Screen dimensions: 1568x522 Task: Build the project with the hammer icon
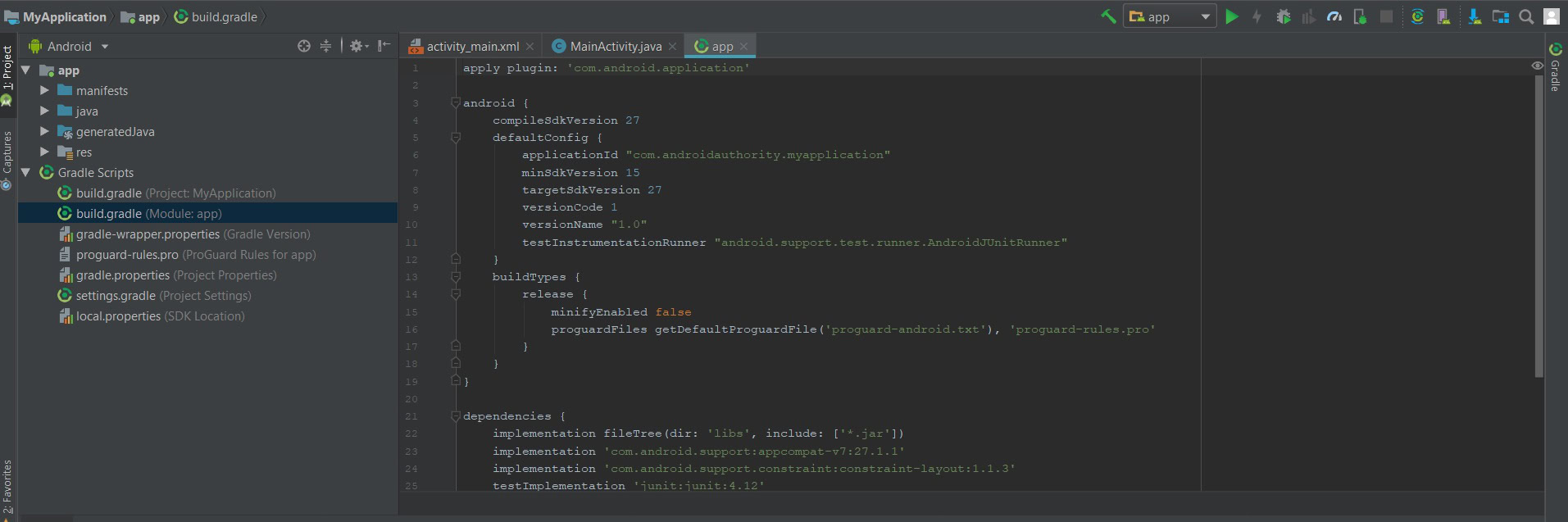tap(1108, 16)
